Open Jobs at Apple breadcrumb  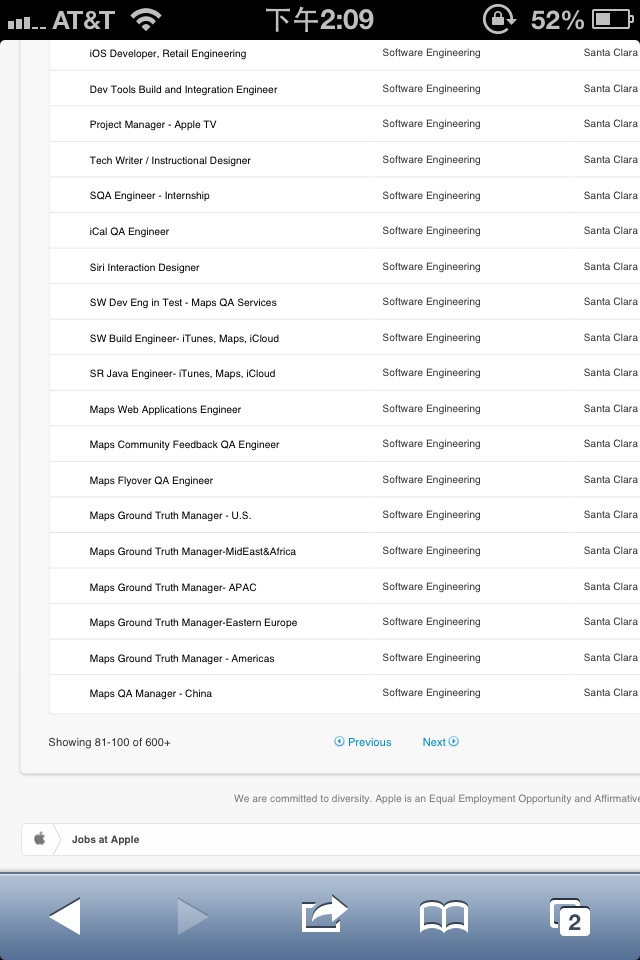[105, 839]
